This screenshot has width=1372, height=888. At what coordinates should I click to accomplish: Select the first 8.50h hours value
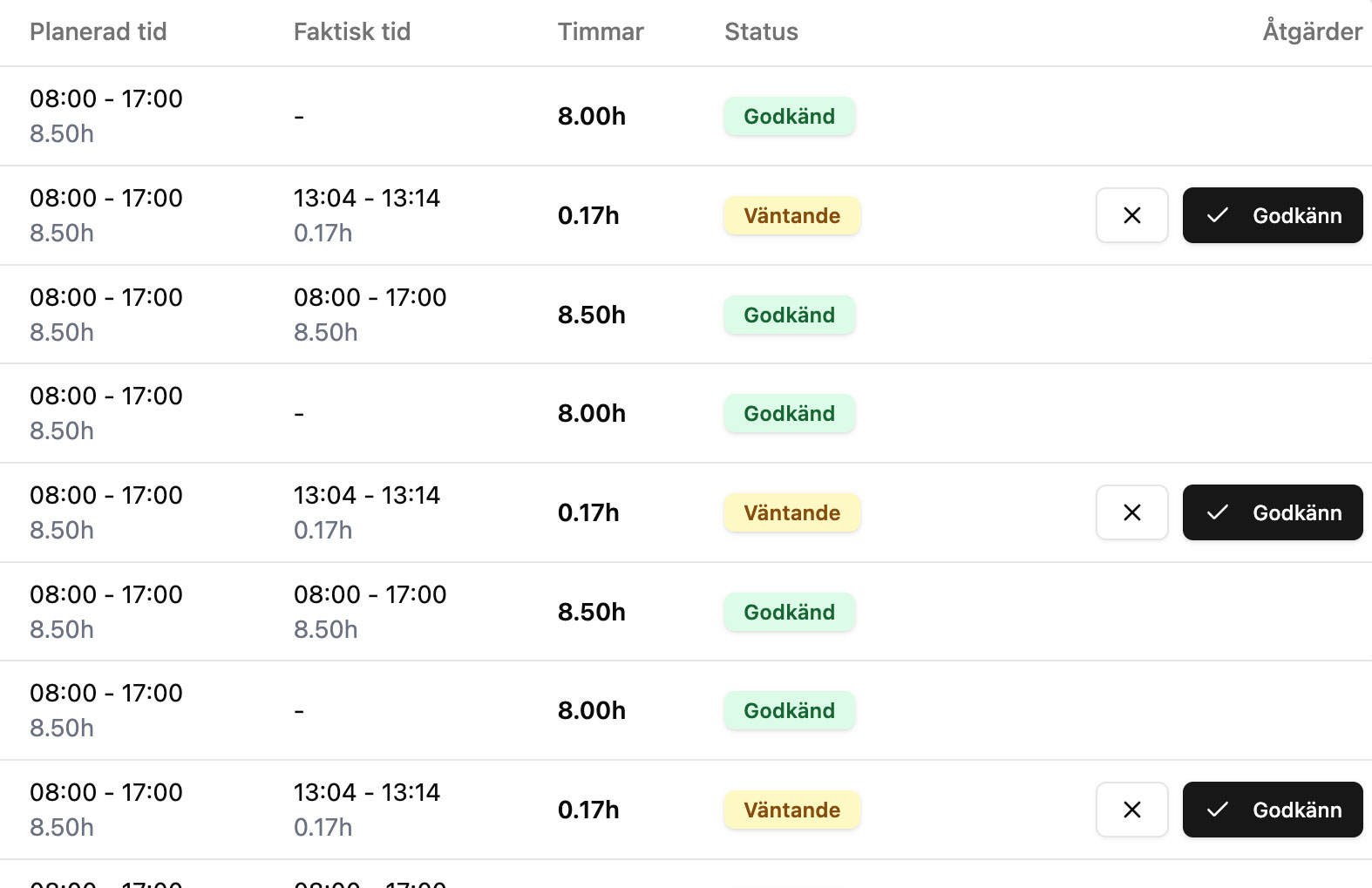point(592,315)
